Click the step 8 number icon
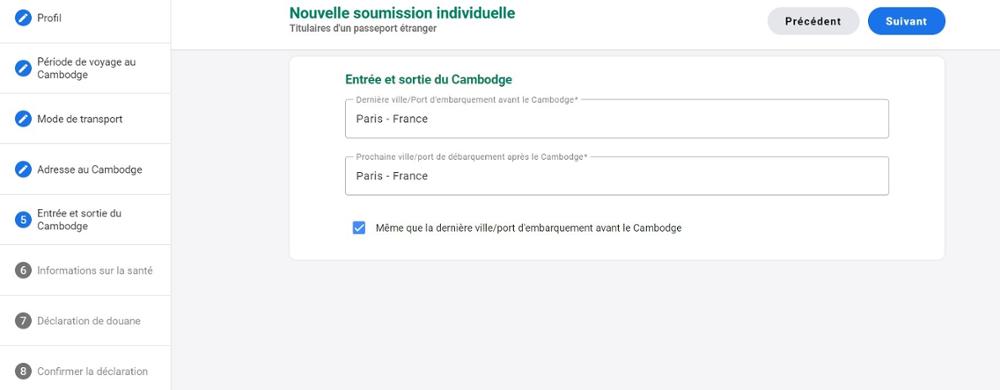1000x390 pixels. point(23,371)
